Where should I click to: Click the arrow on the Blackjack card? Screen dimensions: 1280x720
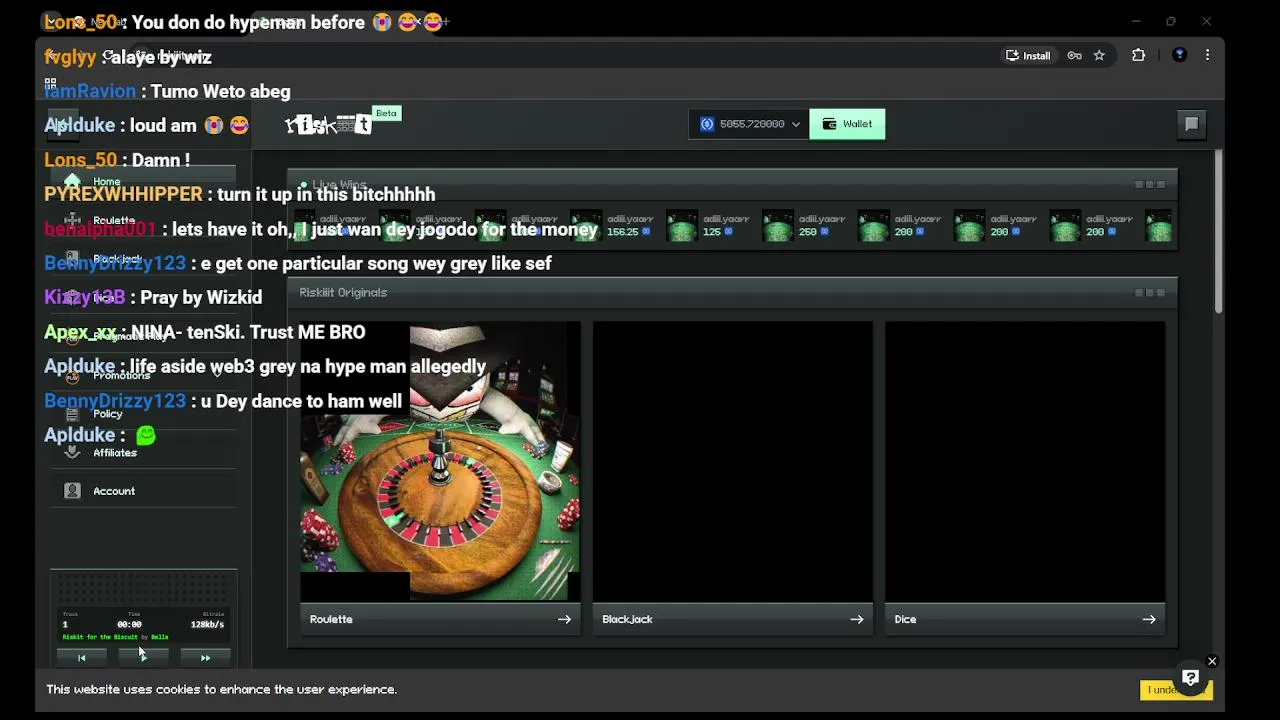point(856,619)
